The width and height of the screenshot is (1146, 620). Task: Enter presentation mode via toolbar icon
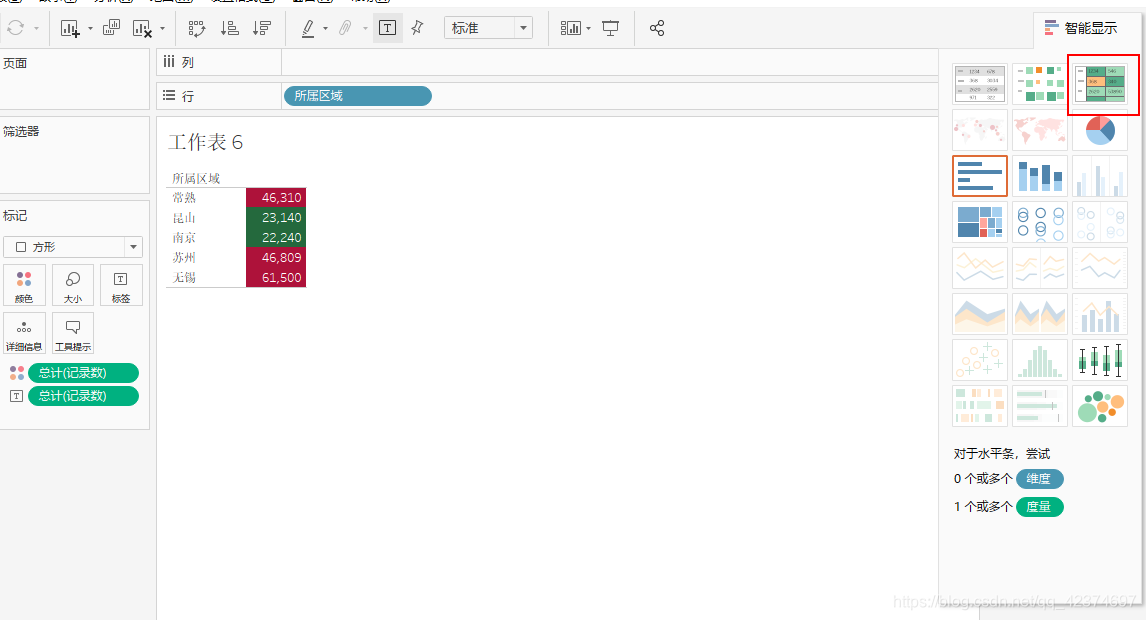610,29
